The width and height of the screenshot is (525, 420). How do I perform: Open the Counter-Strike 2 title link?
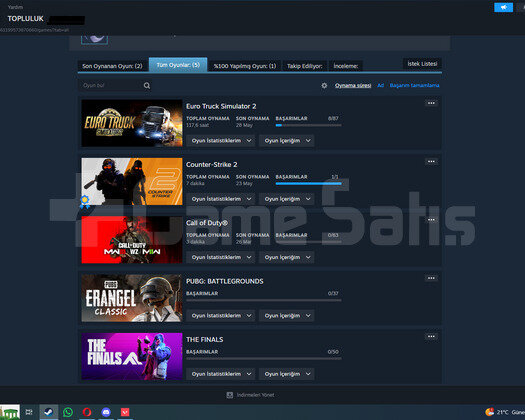click(x=212, y=164)
